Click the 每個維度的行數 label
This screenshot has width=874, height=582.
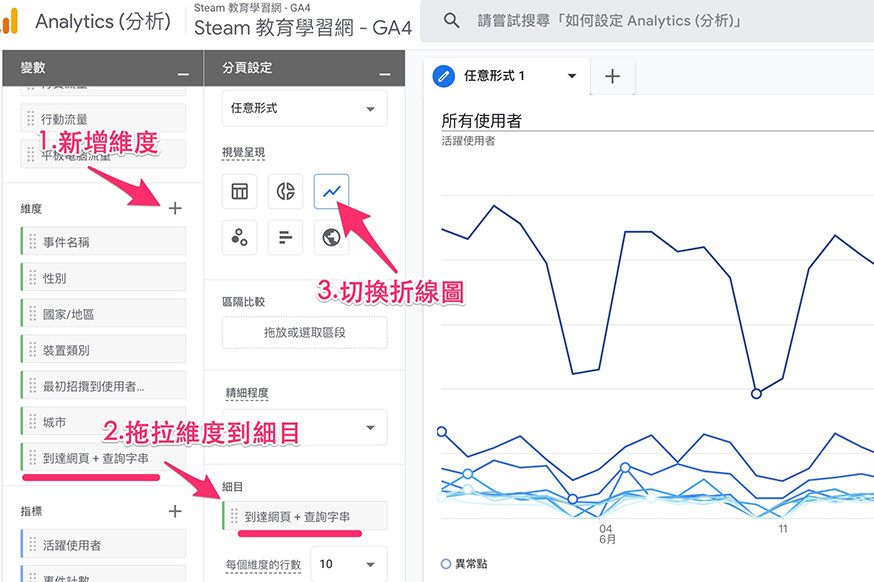coord(263,565)
